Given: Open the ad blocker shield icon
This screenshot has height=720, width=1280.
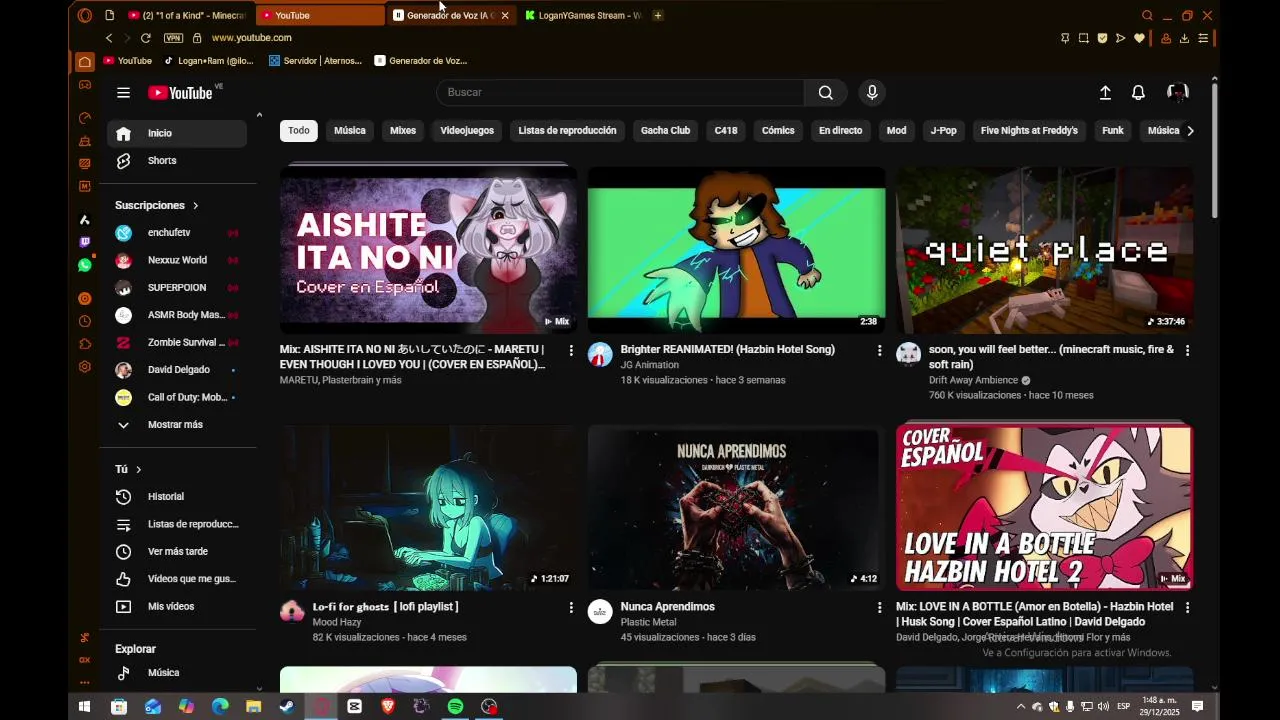Looking at the screenshot, I should (1102, 38).
